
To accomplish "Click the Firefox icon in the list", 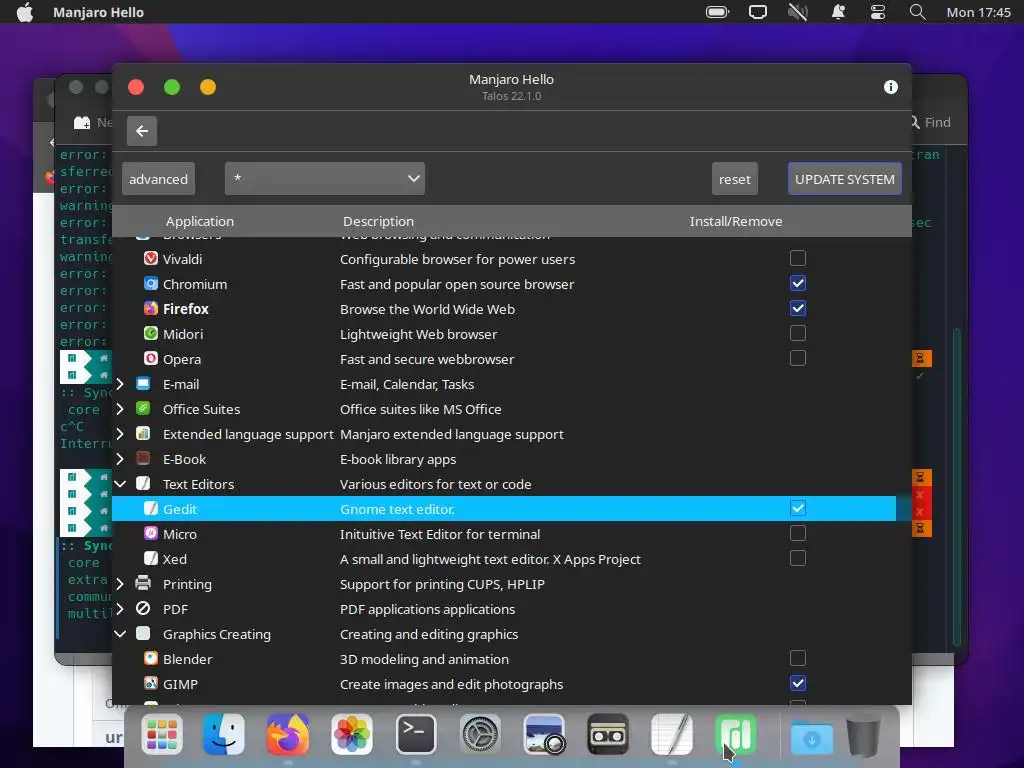I will tap(151, 308).
